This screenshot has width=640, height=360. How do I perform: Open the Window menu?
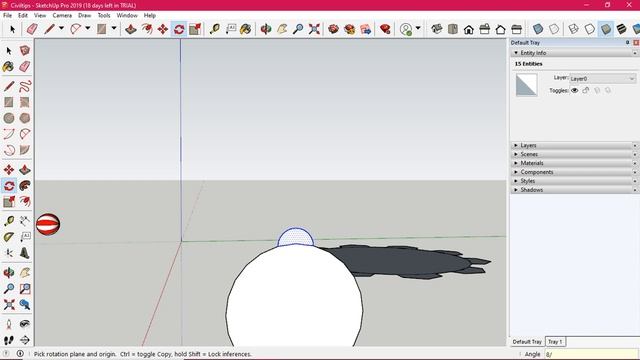pos(127,15)
